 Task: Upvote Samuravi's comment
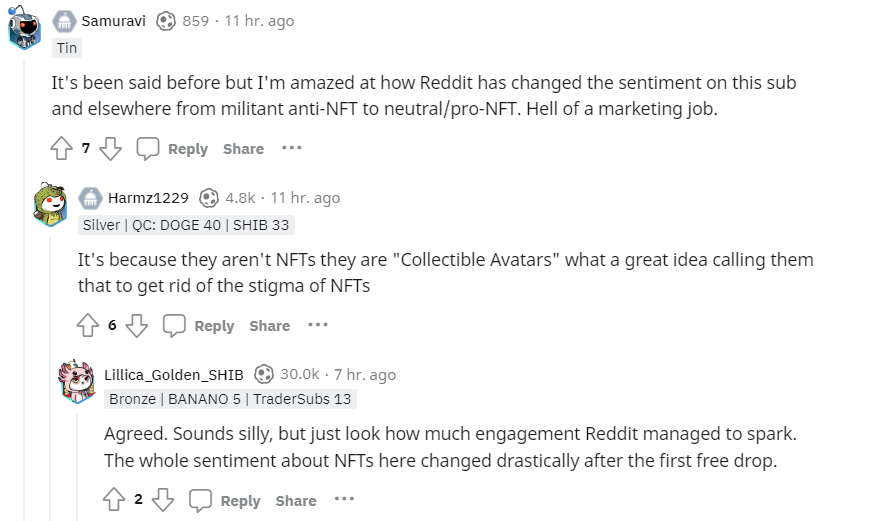pyautogui.click(x=62, y=149)
